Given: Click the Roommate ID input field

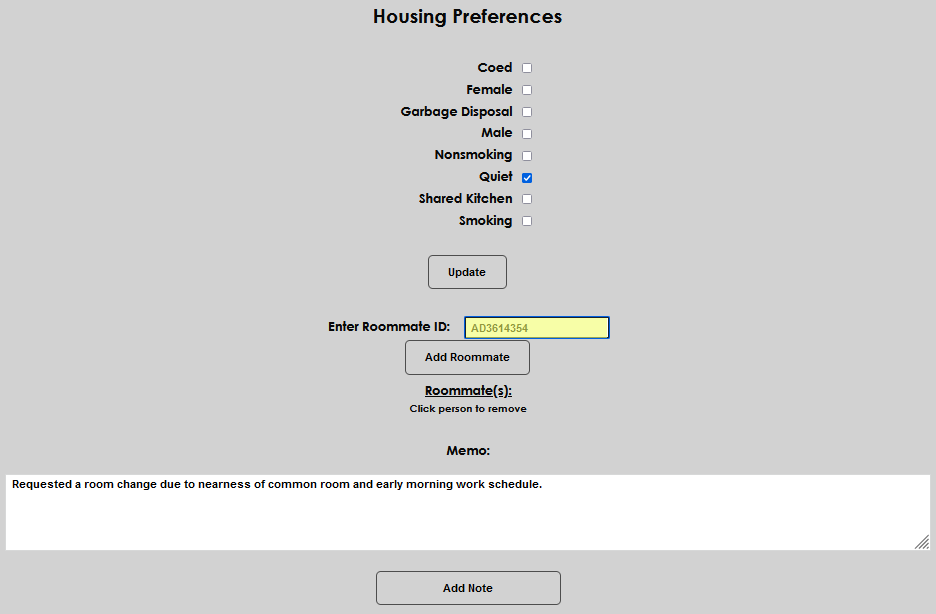Looking at the screenshot, I should coord(536,327).
